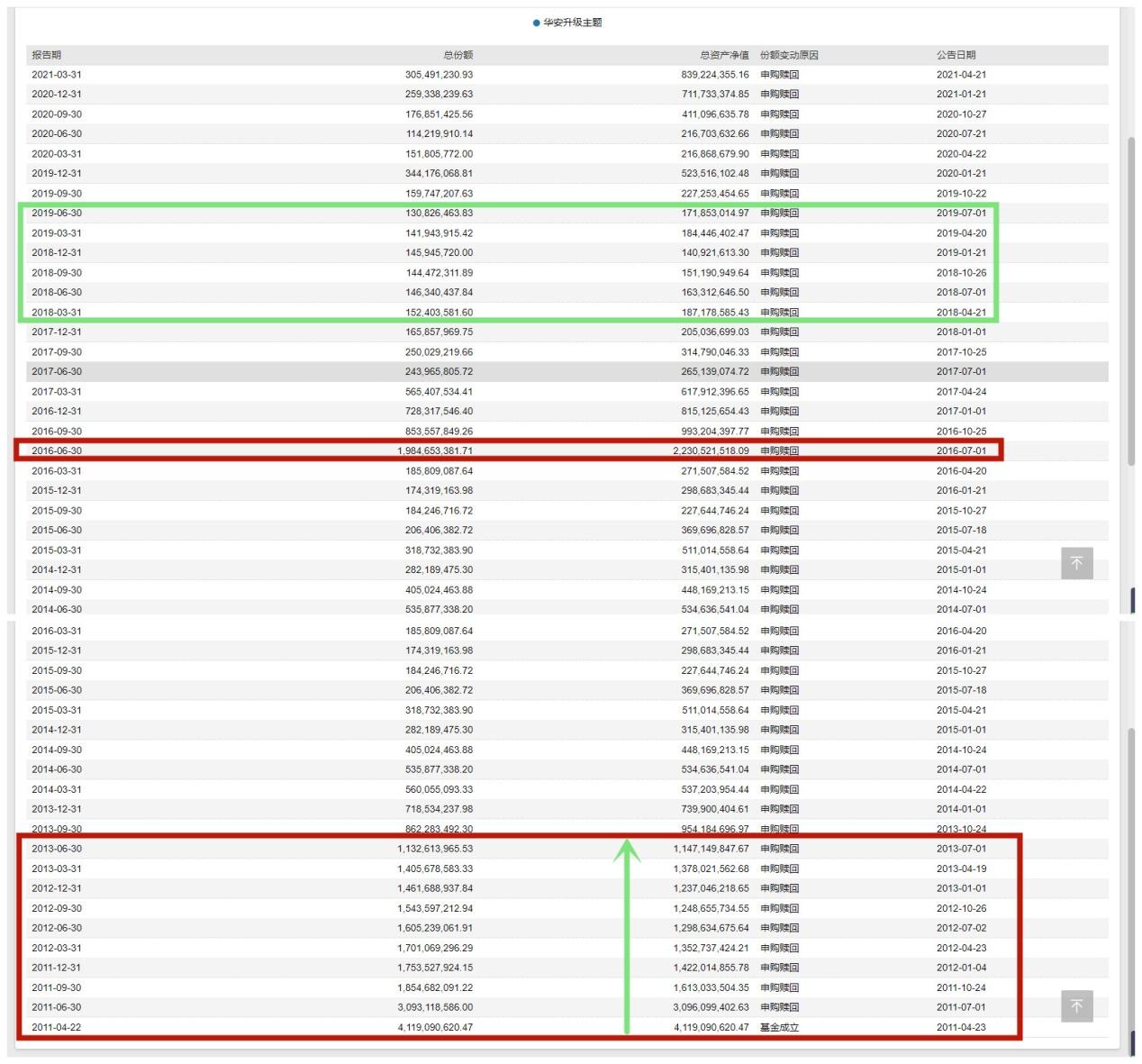Select announcement date 2018-10-26
Screen dimensions: 1142x1064
(x=961, y=273)
